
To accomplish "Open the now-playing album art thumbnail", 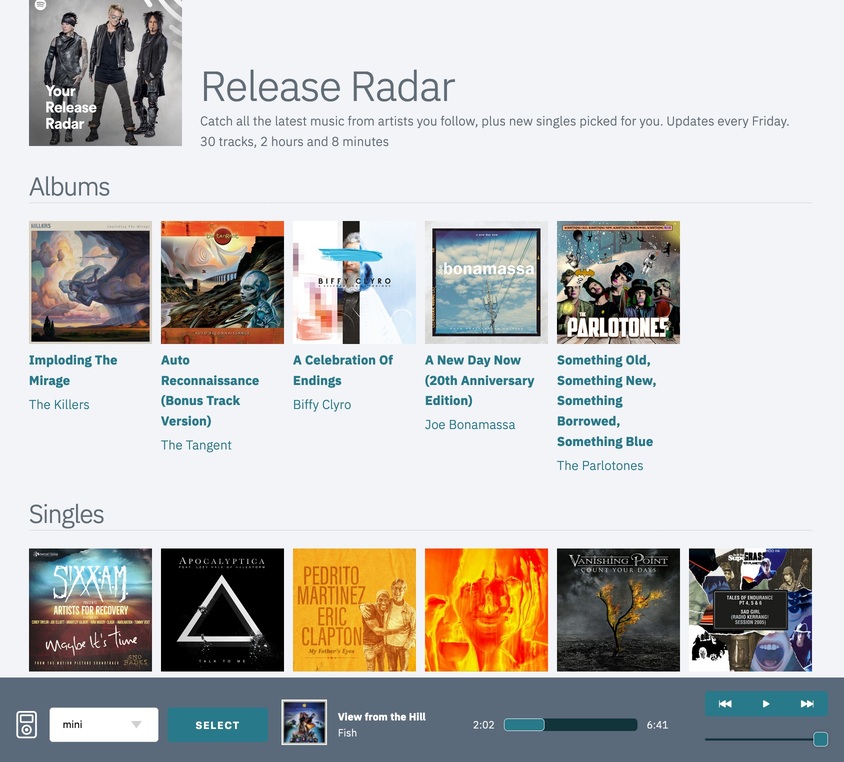I will 304,722.
